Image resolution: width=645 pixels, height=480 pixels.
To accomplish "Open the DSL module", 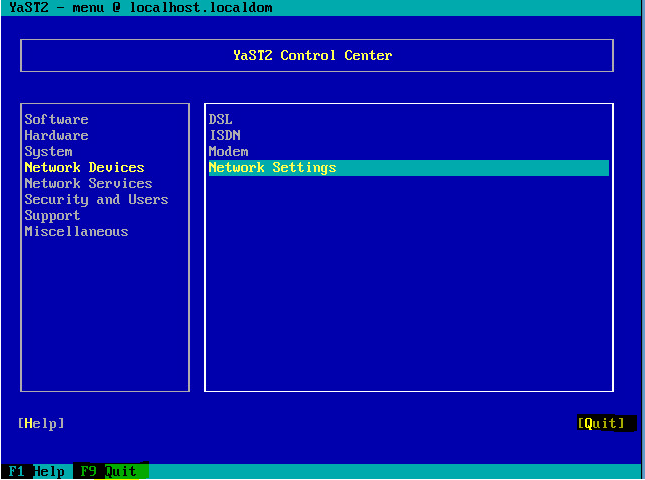I will pyautogui.click(x=220, y=120).
